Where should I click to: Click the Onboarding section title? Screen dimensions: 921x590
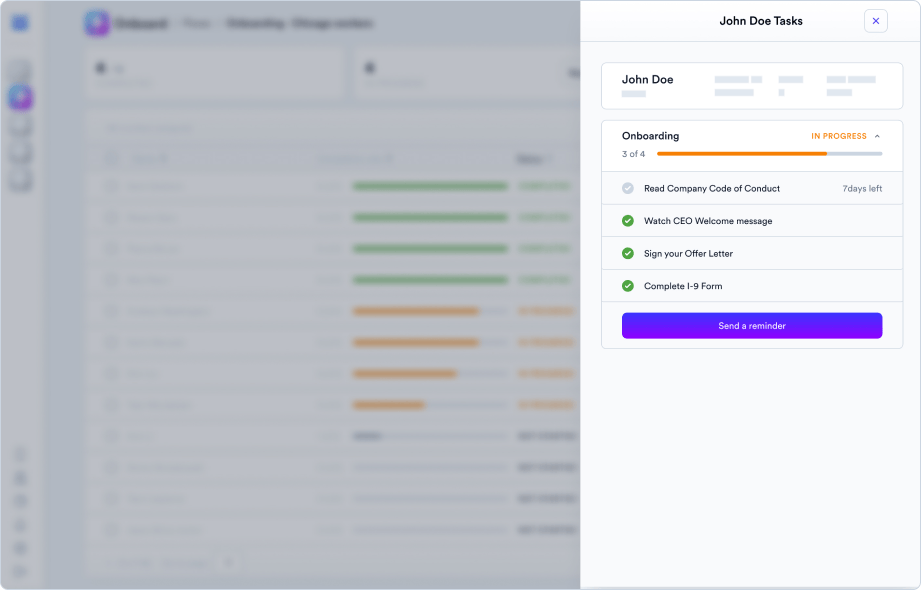pyautogui.click(x=650, y=136)
